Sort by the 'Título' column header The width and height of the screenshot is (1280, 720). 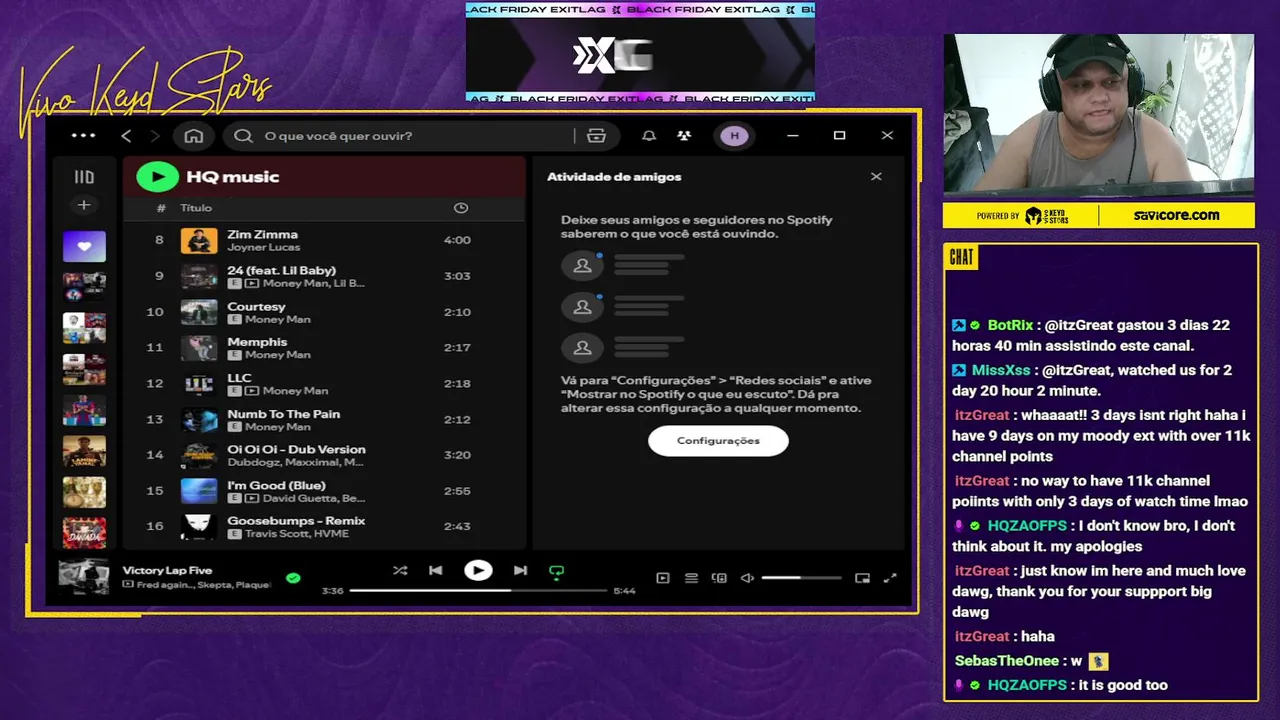(x=196, y=208)
